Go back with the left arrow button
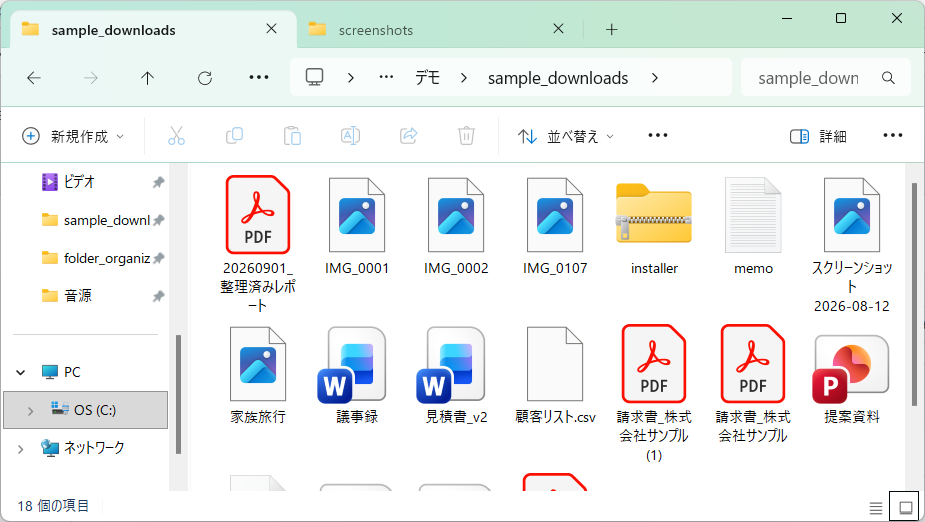925x522 pixels. pos(34,78)
